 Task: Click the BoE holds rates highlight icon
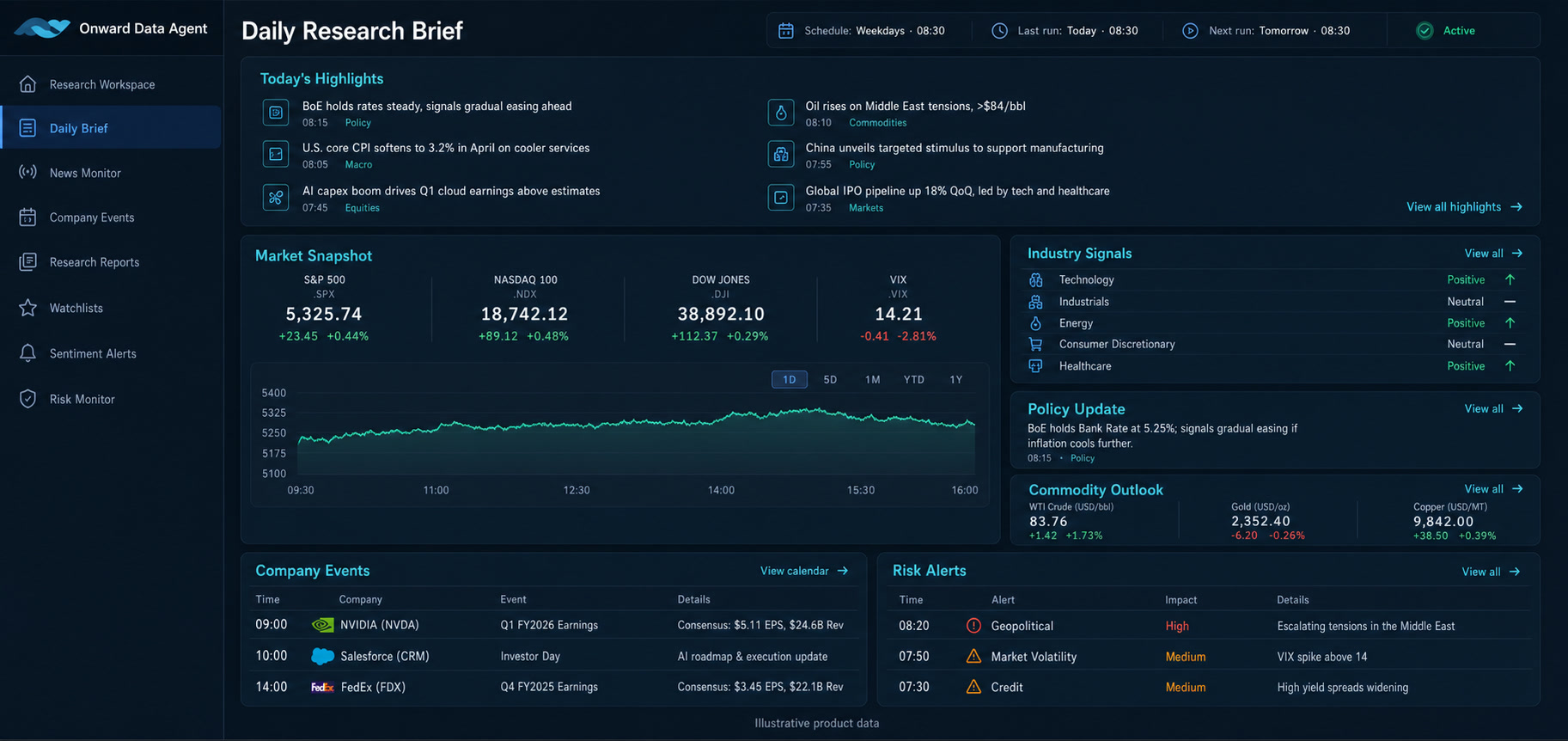coord(276,113)
